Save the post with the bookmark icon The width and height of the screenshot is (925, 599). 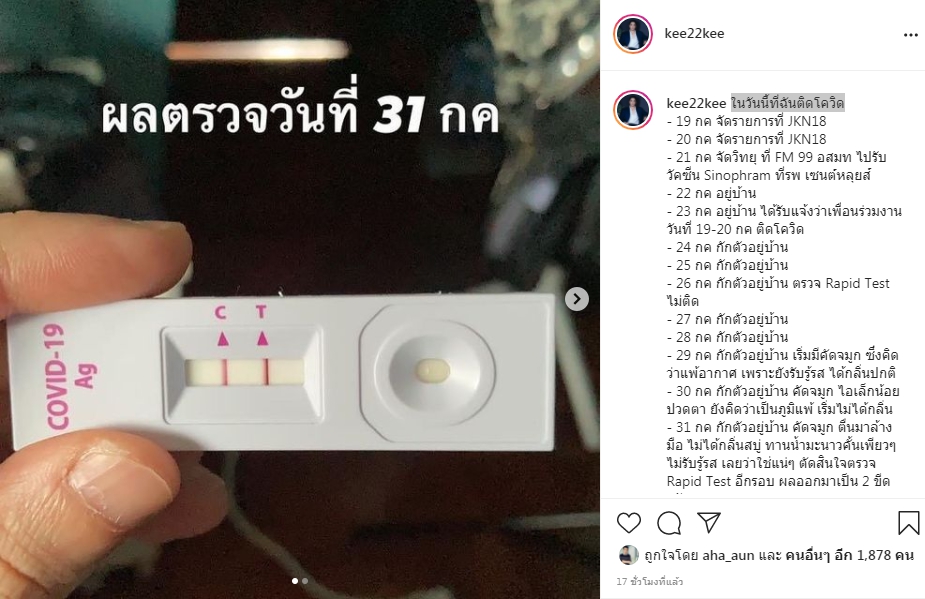(x=908, y=523)
